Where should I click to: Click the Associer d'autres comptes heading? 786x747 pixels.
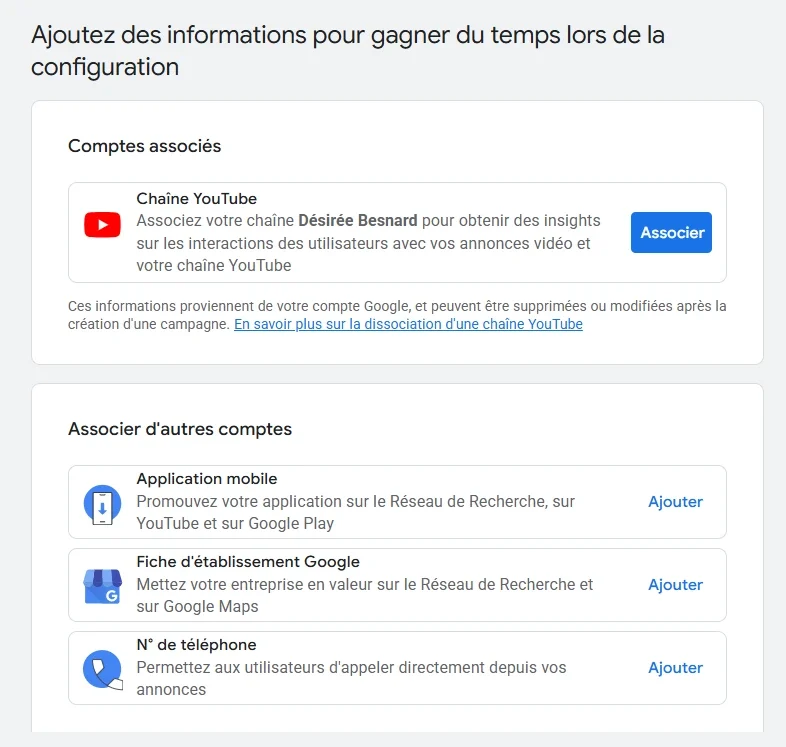click(180, 429)
